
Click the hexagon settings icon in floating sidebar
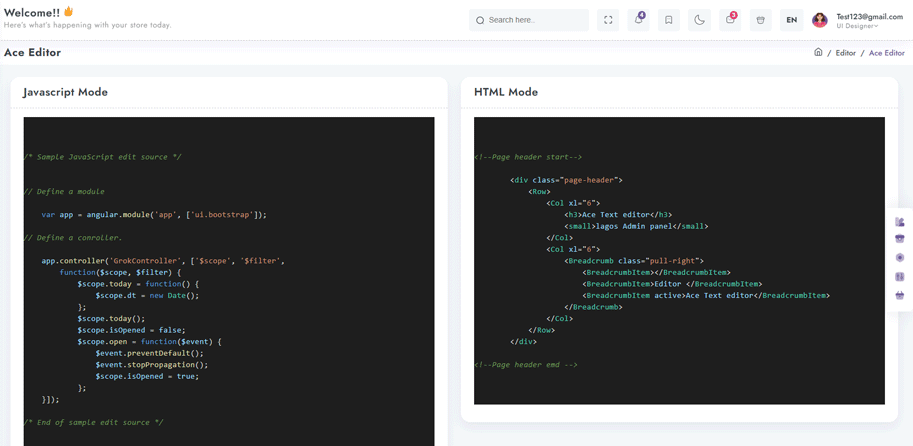pos(900,257)
